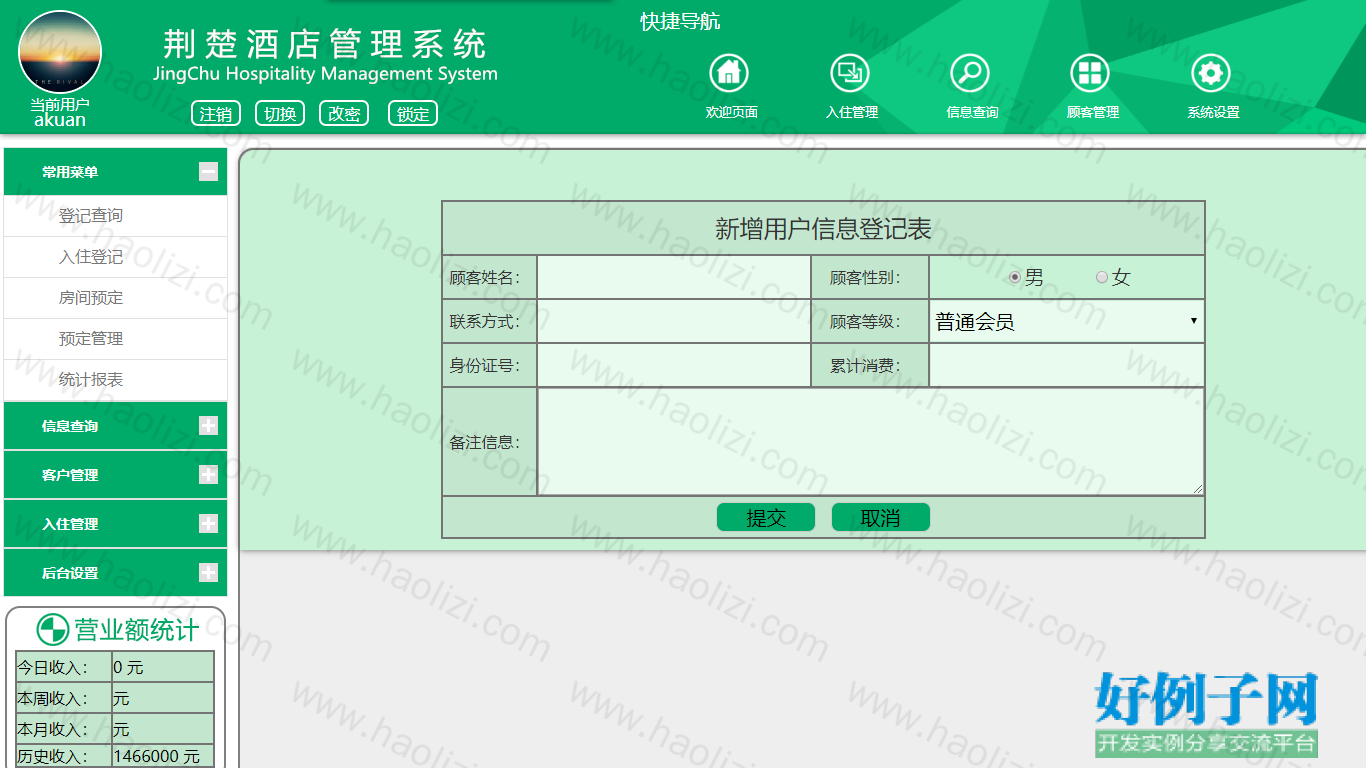Focus the 顾客姓名 input field

pyautogui.click(x=674, y=278)
